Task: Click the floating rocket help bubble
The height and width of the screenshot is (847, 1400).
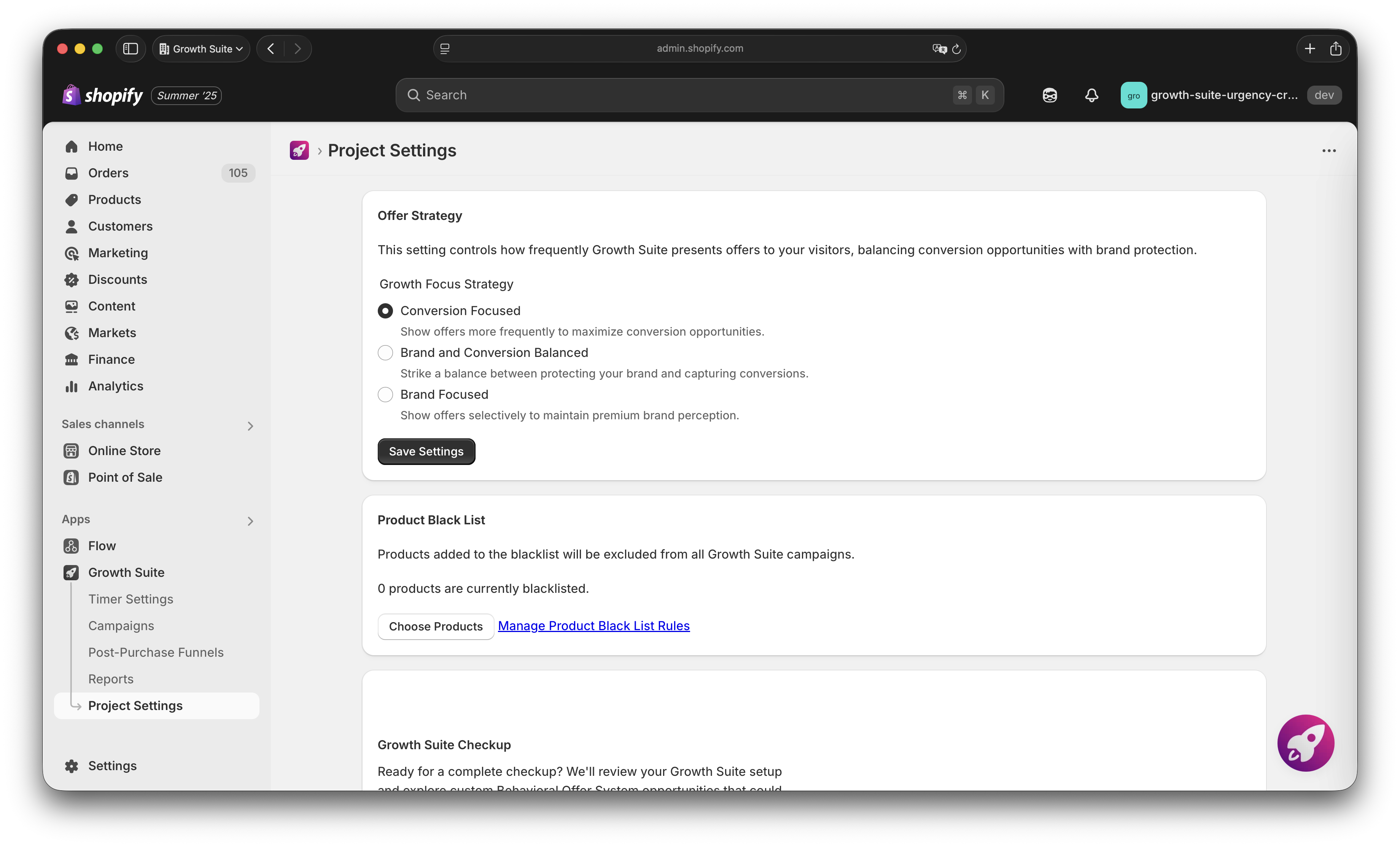Action: tap(1305, 742)
